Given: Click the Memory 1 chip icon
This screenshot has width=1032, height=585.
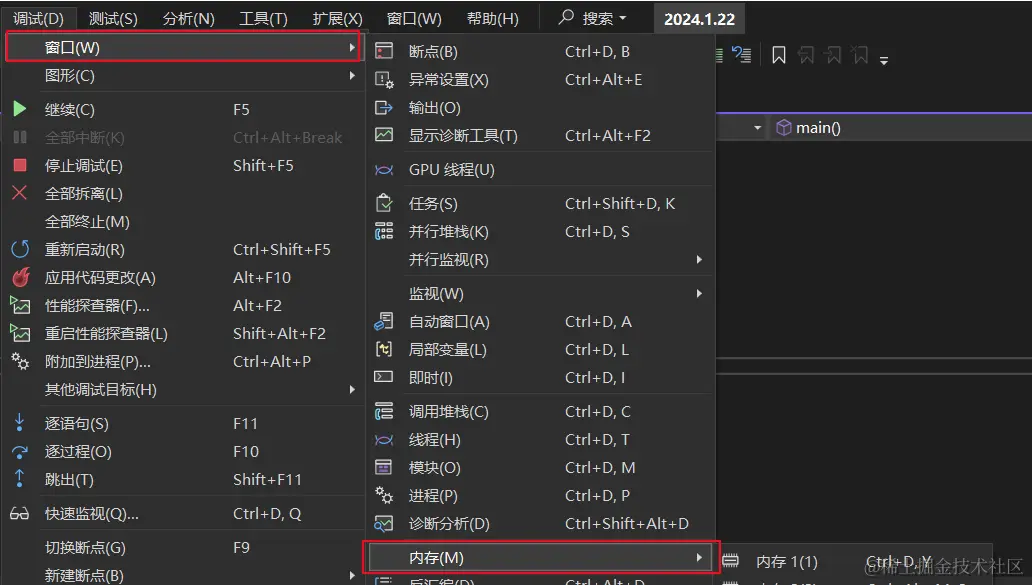Looking at the screenshot, I should tap(731, 561).
